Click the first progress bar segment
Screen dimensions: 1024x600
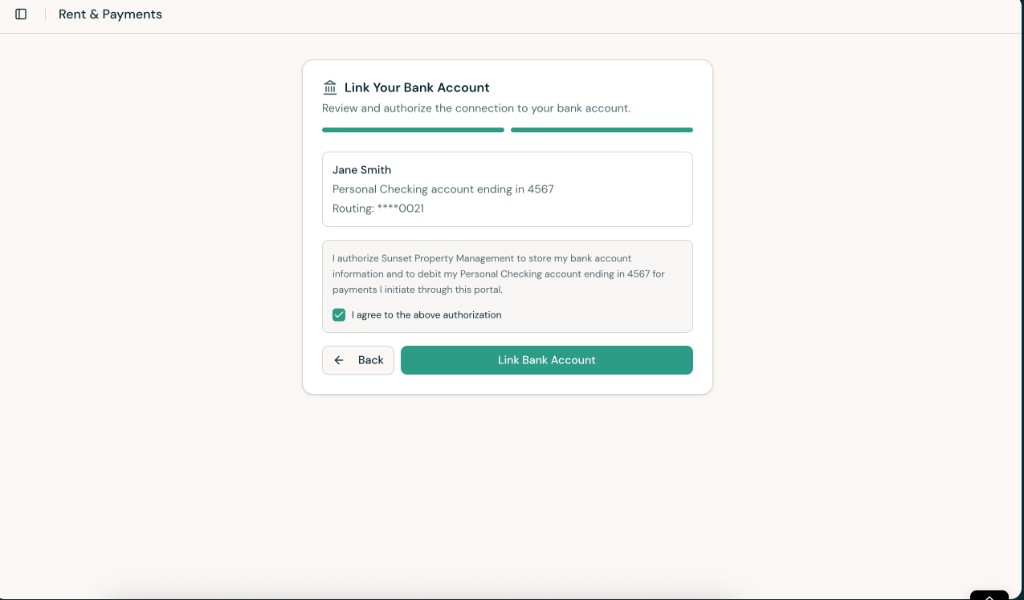(412, 129)
